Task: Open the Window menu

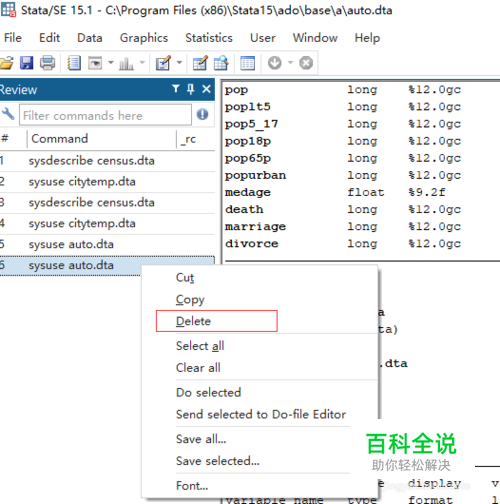Action: pos(315,38)
